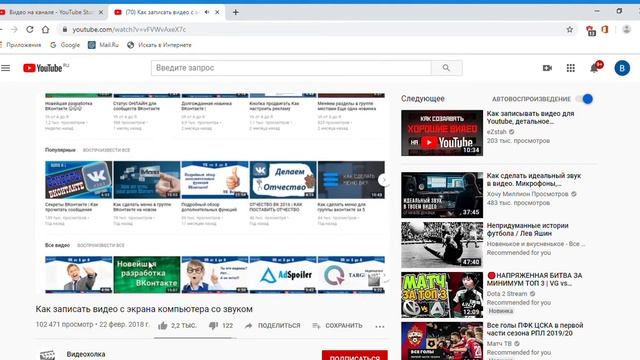The height and width of the screenshot is (360, 640).
Task: Open the boy with glasses thumbnail
Action: click(215, 275)
